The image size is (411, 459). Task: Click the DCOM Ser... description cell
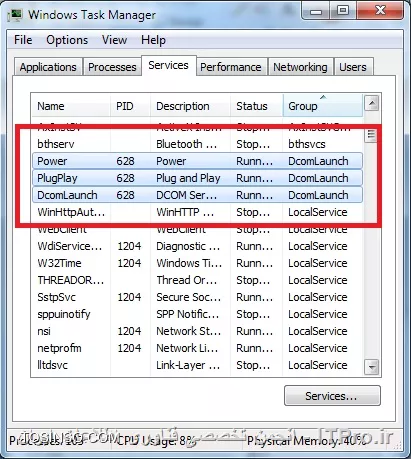click(186, 195)
